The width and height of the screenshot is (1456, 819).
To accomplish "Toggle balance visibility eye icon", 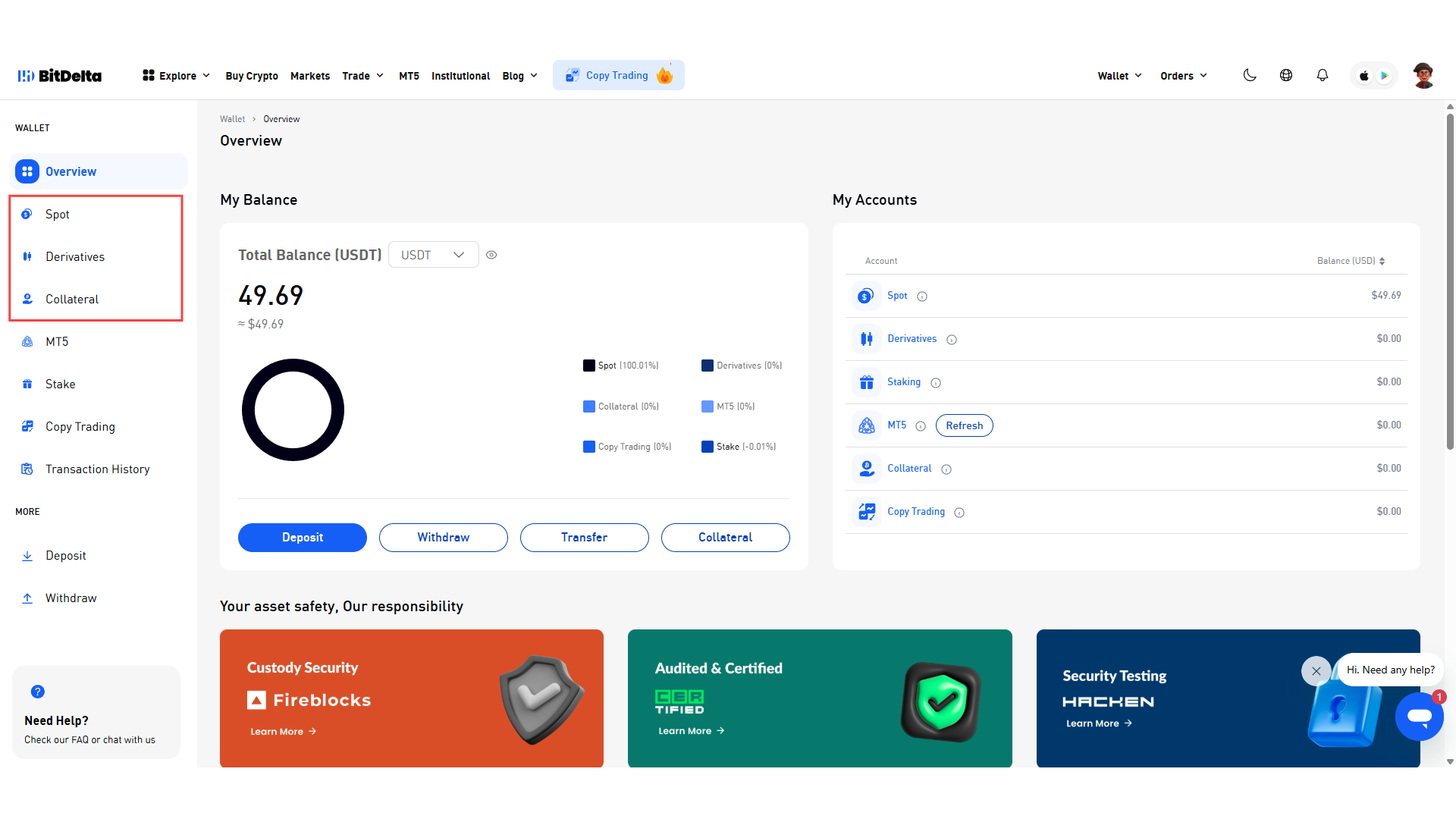I will click(x=491, y=255).
